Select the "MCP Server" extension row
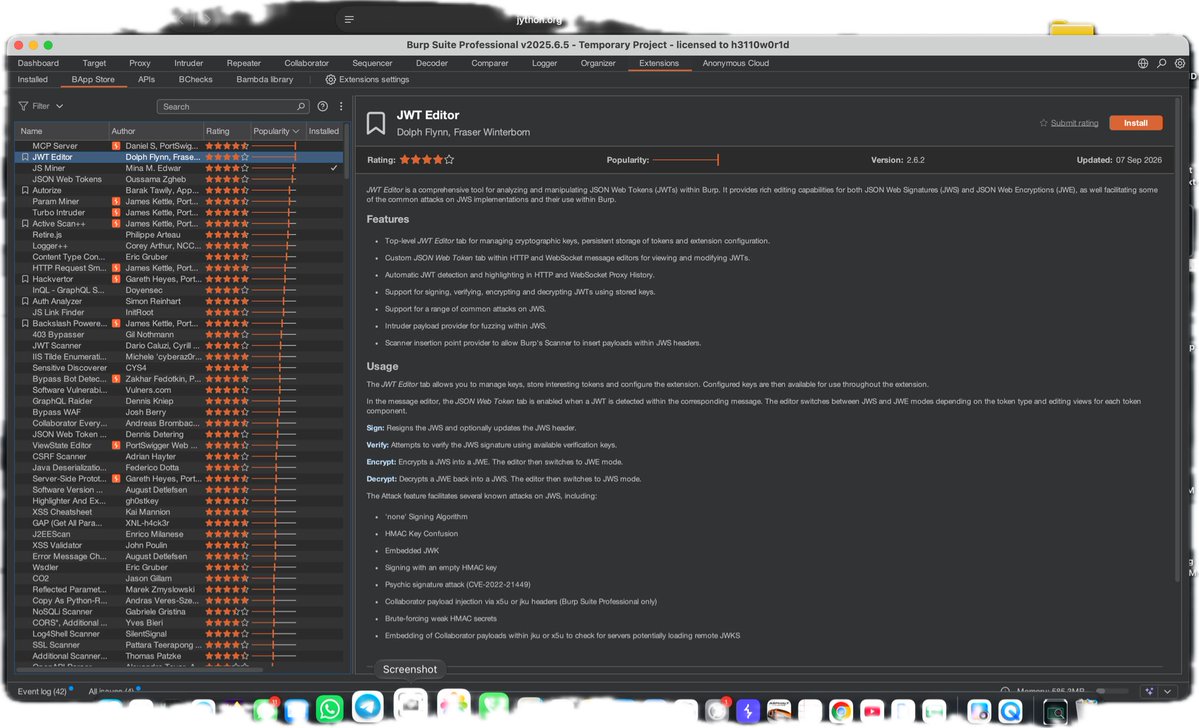This screenshot has height=728, width=1199. click(179, 145)
